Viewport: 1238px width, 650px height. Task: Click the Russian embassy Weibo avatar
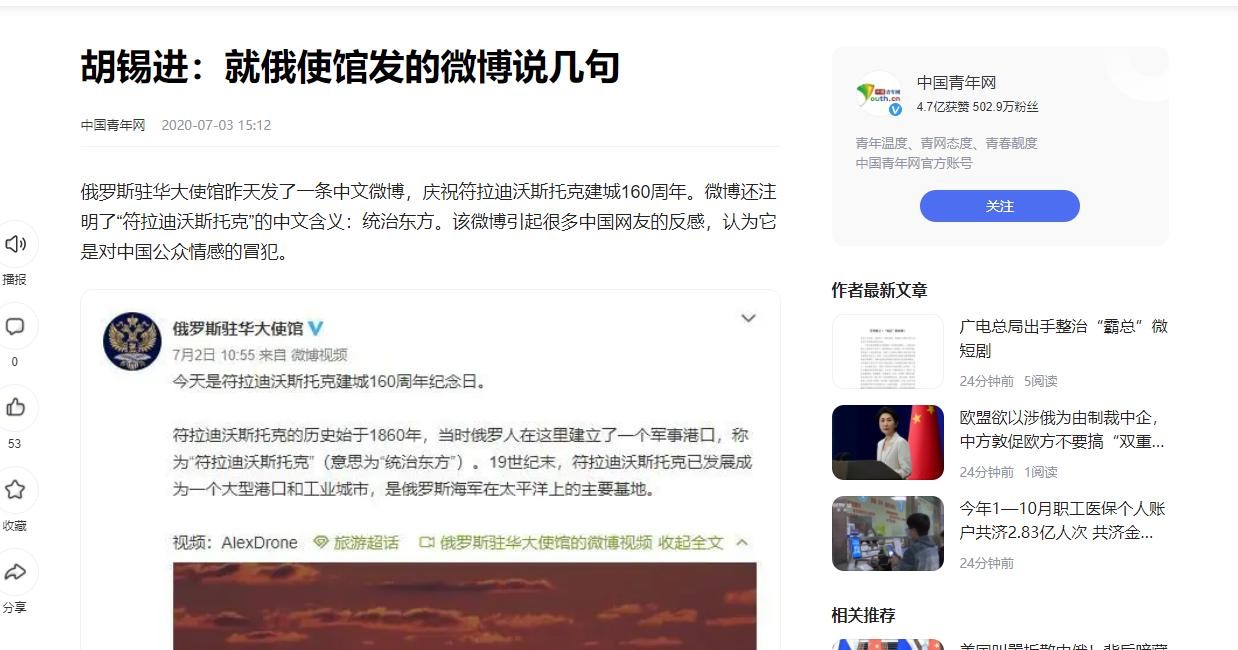pos(132,340)
